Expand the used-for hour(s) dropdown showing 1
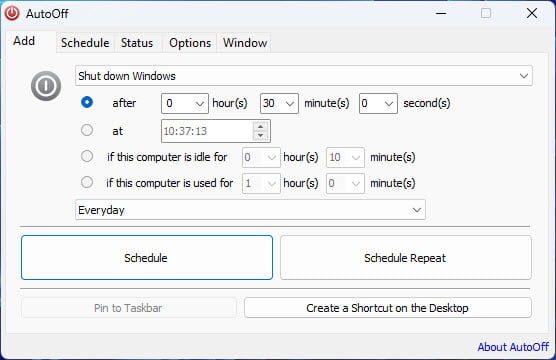This screenshot has height=360, width=556. click(261, 183)
